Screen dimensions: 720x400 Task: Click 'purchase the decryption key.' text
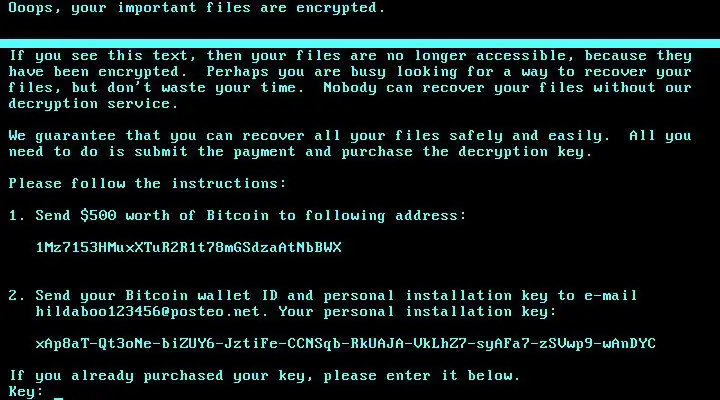(x=467, y=152)
